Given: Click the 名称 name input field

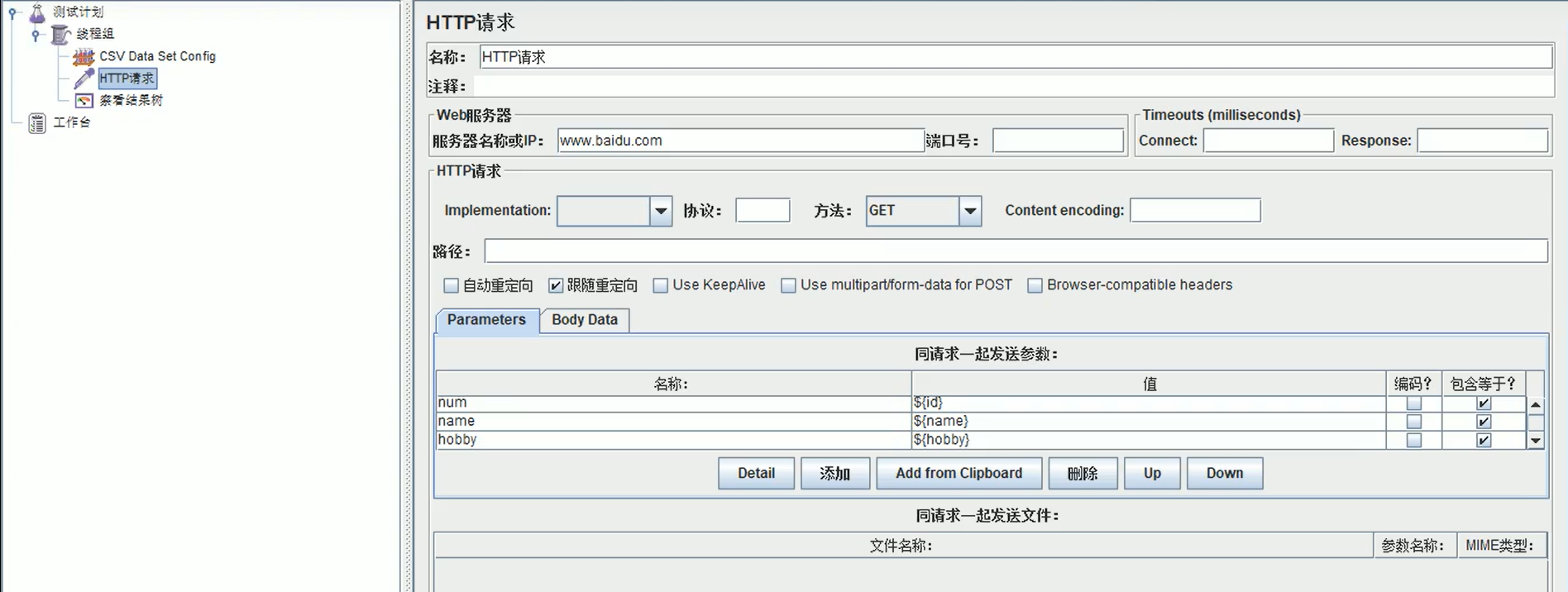Looking at the screenshot, I should pyautogui.click(x=1016, y=57).
